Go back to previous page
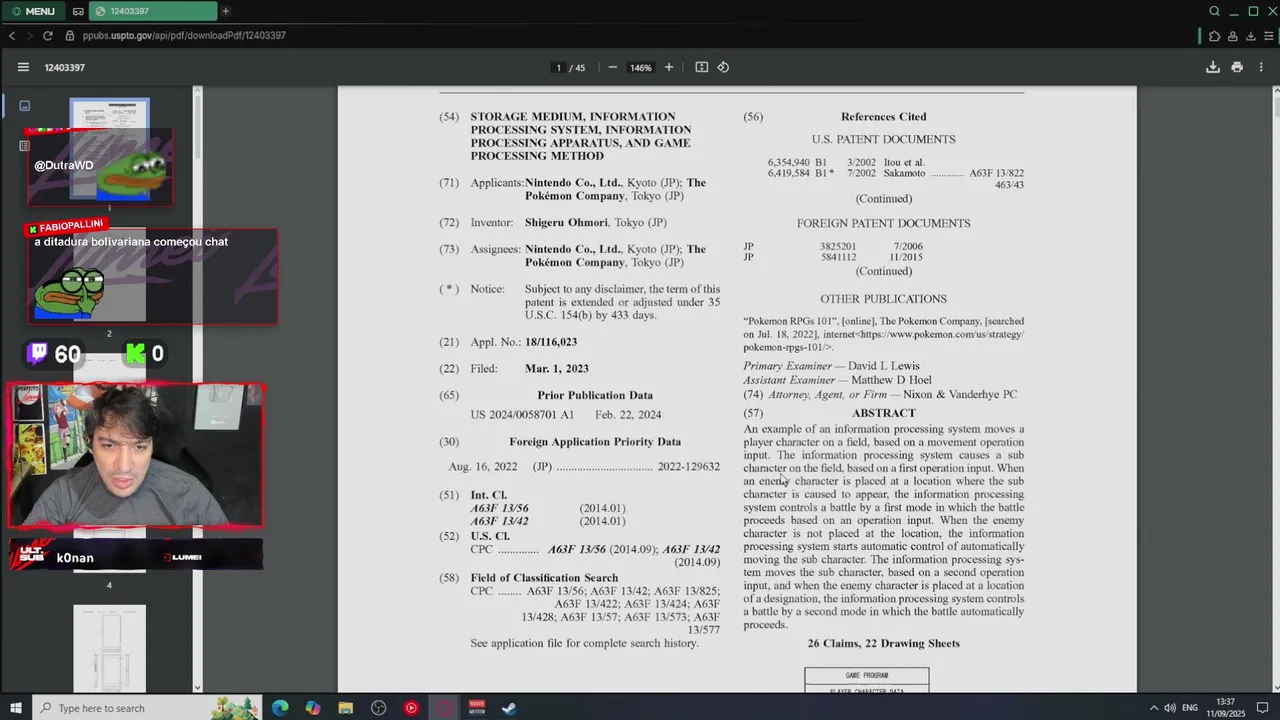 tap(12, 35)
